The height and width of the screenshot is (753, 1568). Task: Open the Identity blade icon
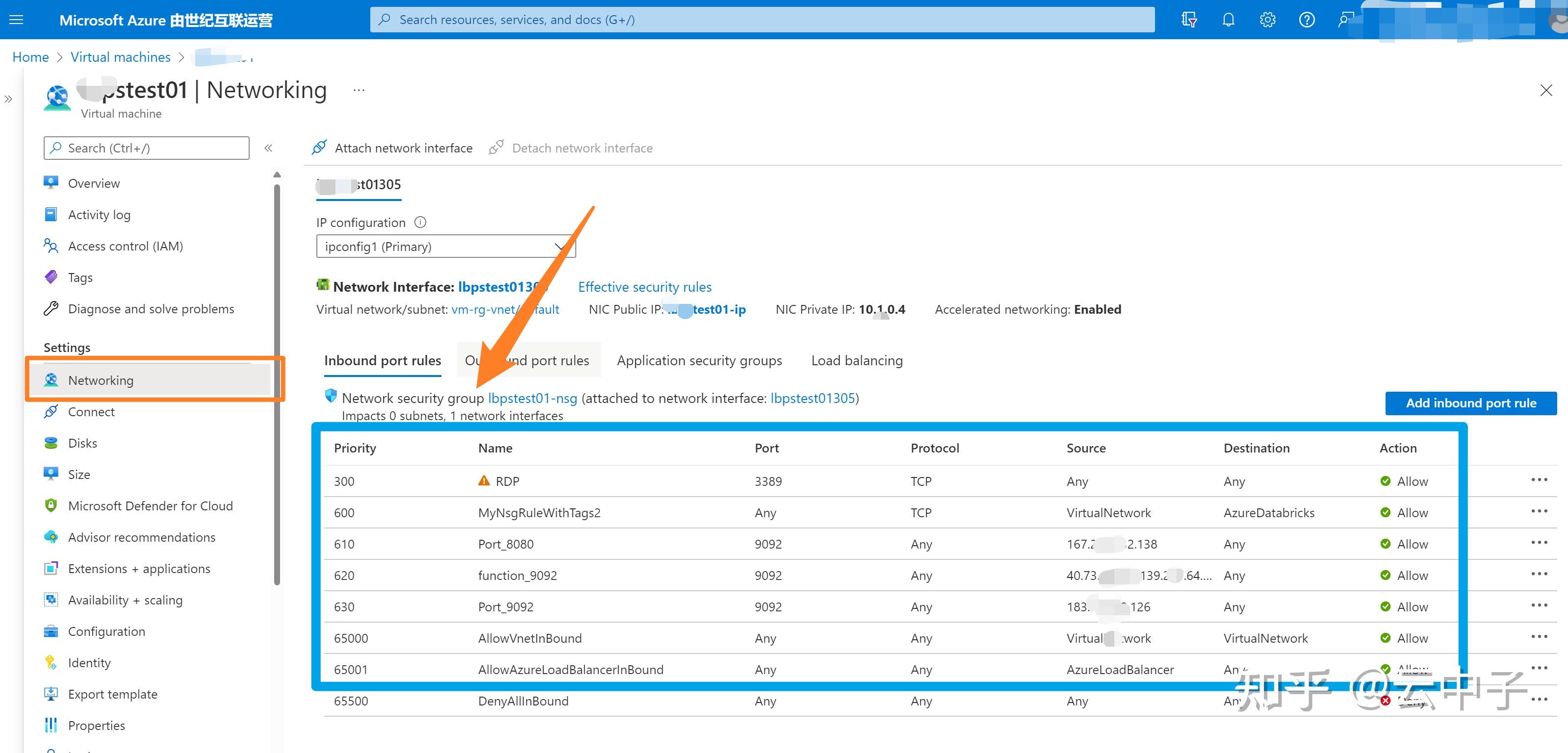[51, 662]
